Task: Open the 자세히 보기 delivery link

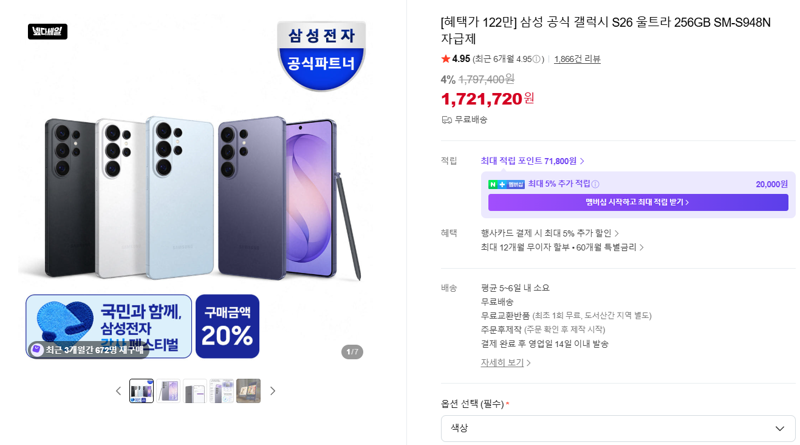Action: [x=506, y=363]
